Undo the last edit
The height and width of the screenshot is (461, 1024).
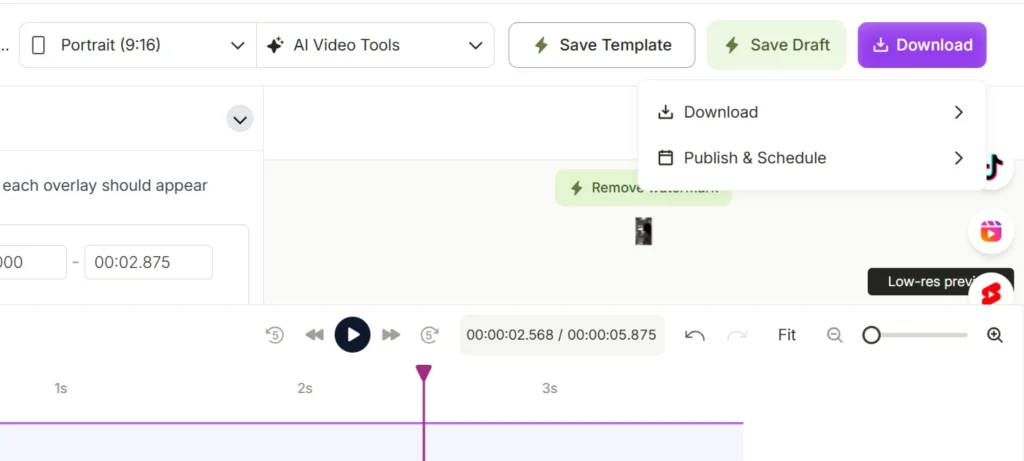[x=695, y=335]
